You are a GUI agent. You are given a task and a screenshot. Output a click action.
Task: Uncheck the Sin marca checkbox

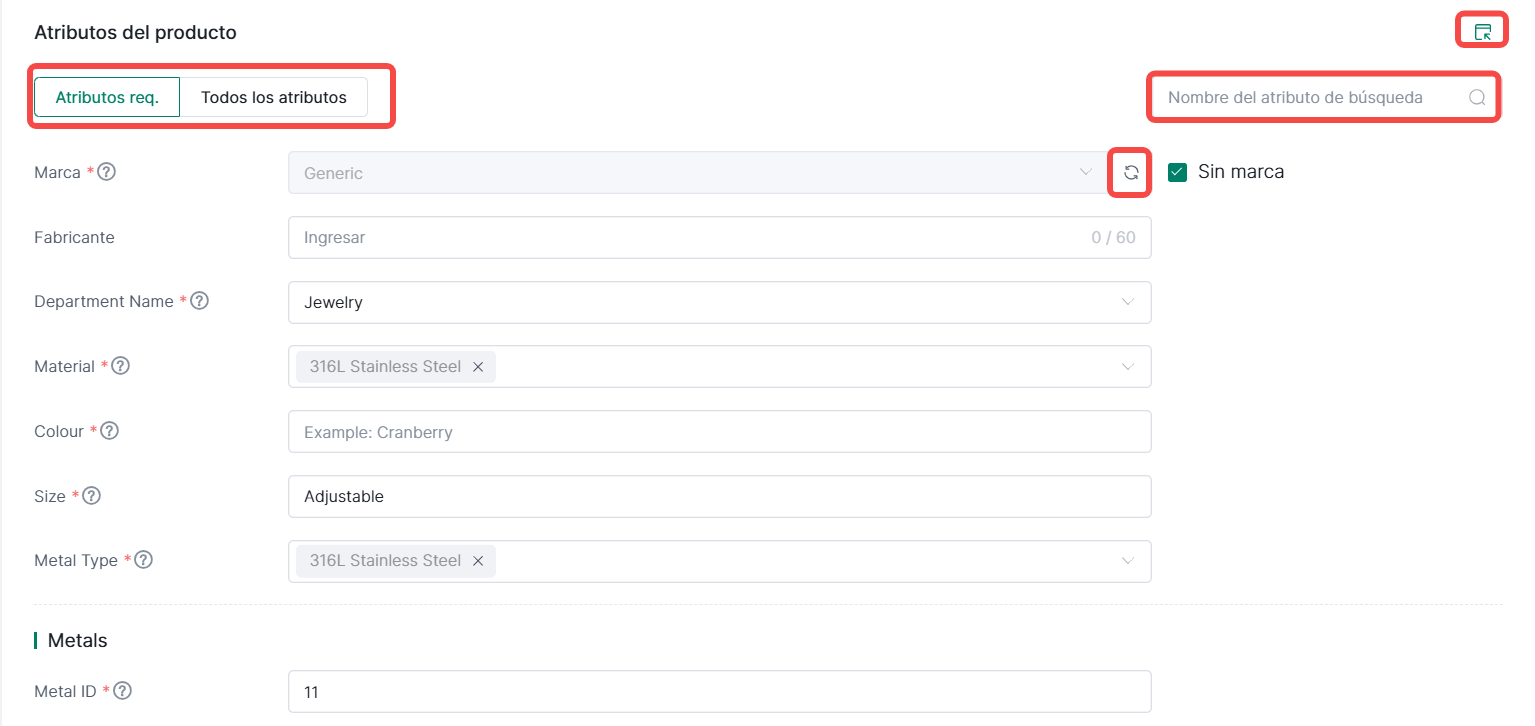pos(1177,172)
